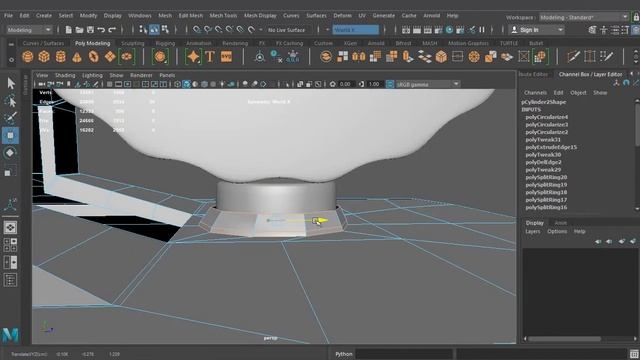640x360 pixels.
Task: Open the Channels menu in Channel Box
Action: [535, 93]
